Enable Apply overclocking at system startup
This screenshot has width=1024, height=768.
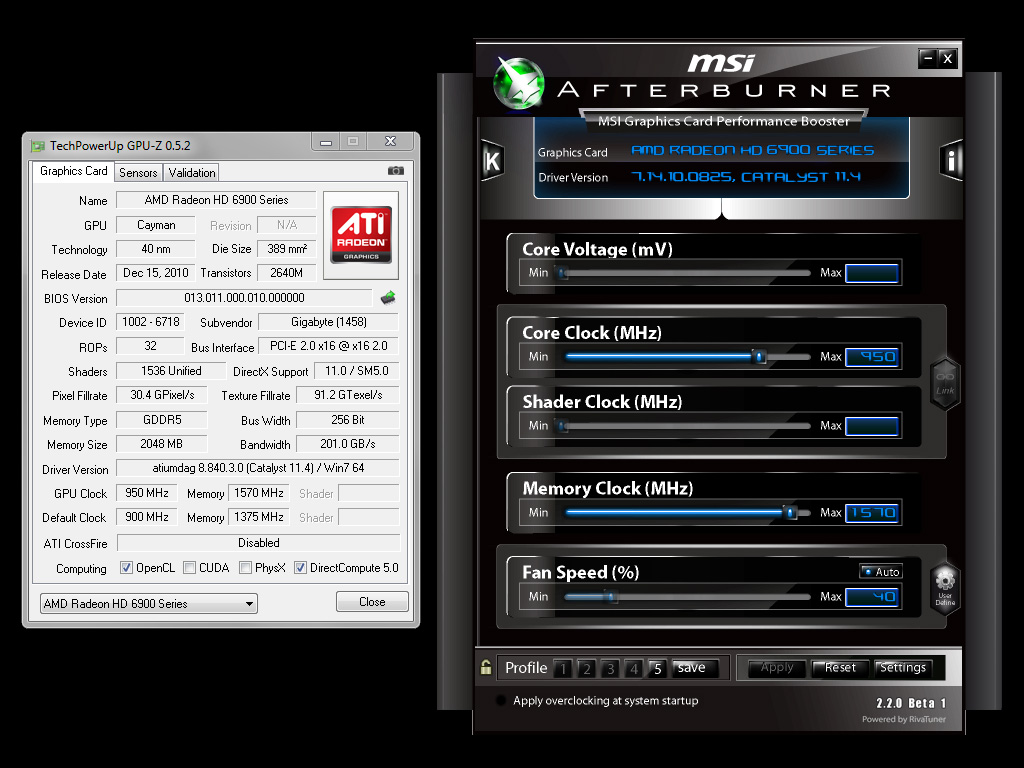click(x=501, y=701)
